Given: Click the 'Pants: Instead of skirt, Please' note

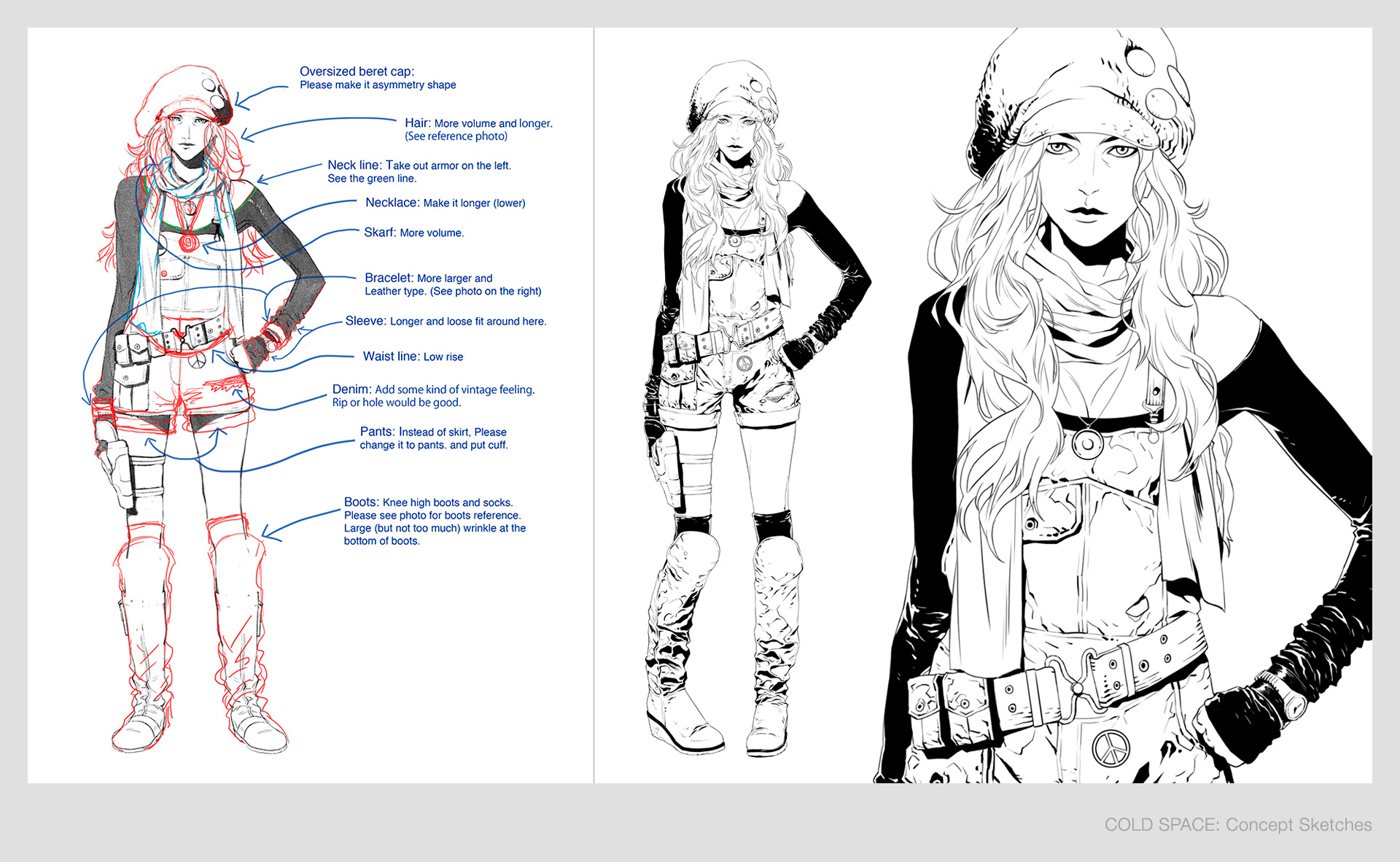Looking at the screenshot, I should [x=432, y=432].
